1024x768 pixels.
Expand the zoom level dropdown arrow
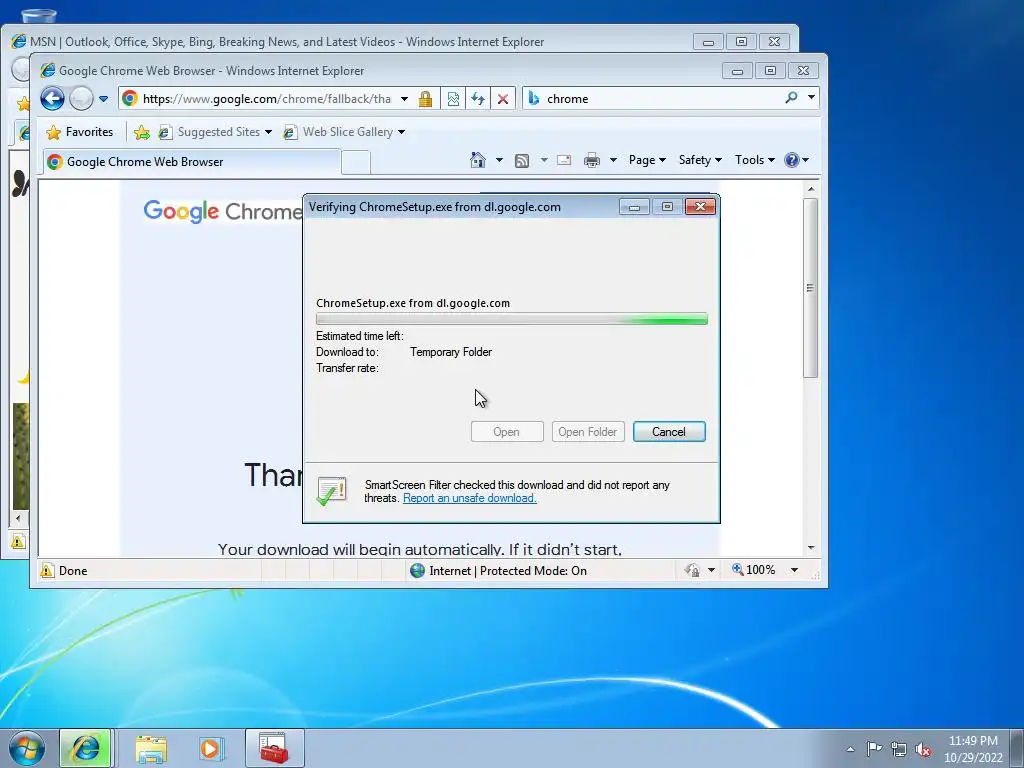point(794,570)
